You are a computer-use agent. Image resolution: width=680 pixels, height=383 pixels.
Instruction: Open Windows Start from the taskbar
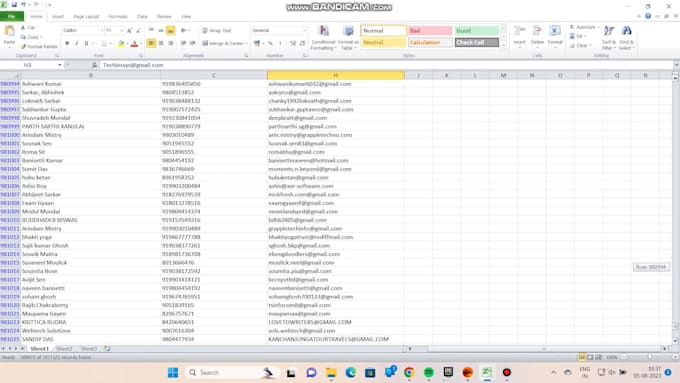[x=173, y=373]
